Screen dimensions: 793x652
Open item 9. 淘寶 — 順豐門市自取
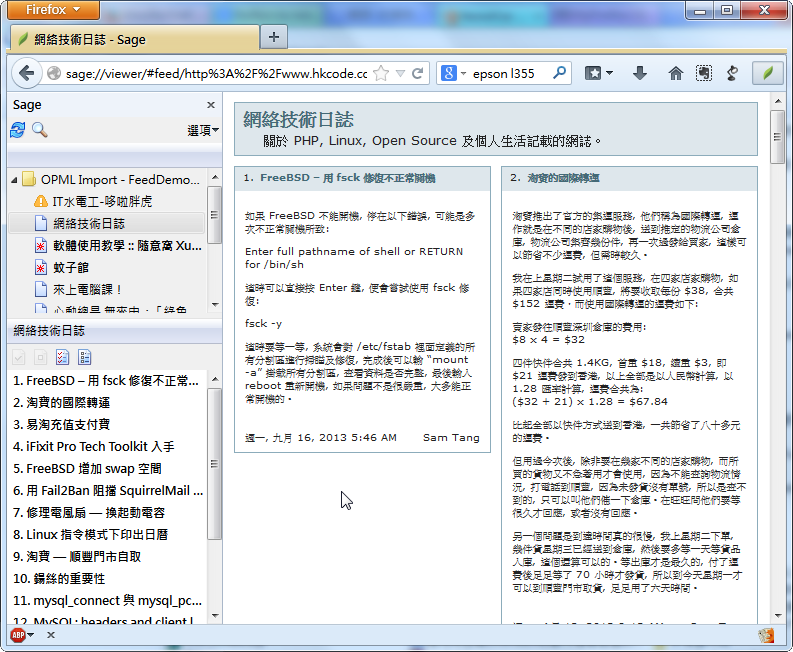(x=77, y=556)
